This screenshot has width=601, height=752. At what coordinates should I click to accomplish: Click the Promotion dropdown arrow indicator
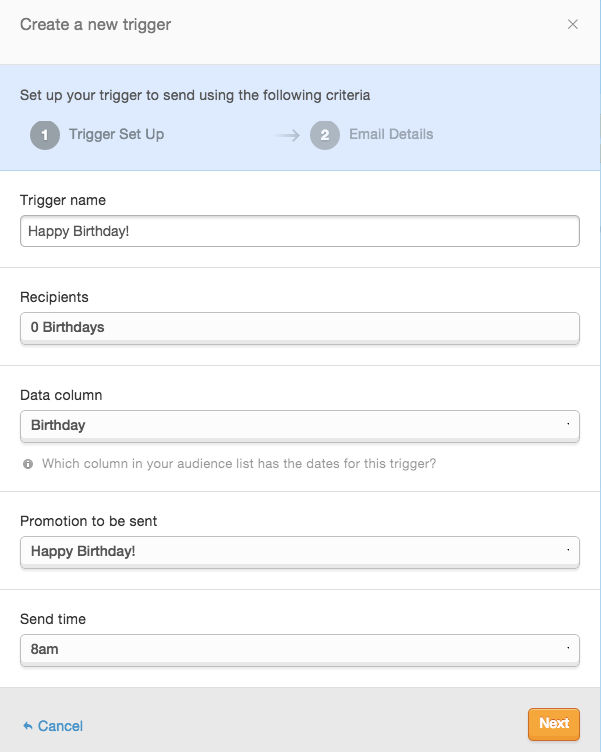coord(568,550)
